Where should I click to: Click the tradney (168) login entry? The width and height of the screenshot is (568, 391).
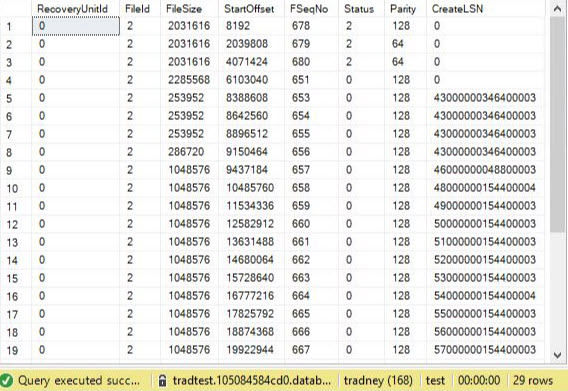coord(378,380)
